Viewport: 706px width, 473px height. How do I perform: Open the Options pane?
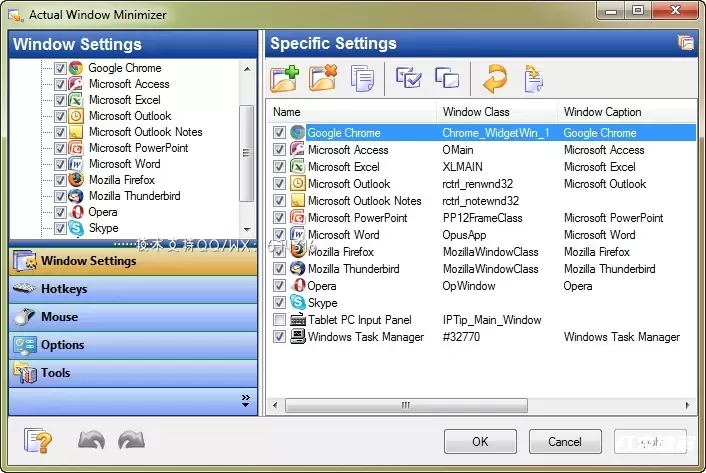[133, 345]
